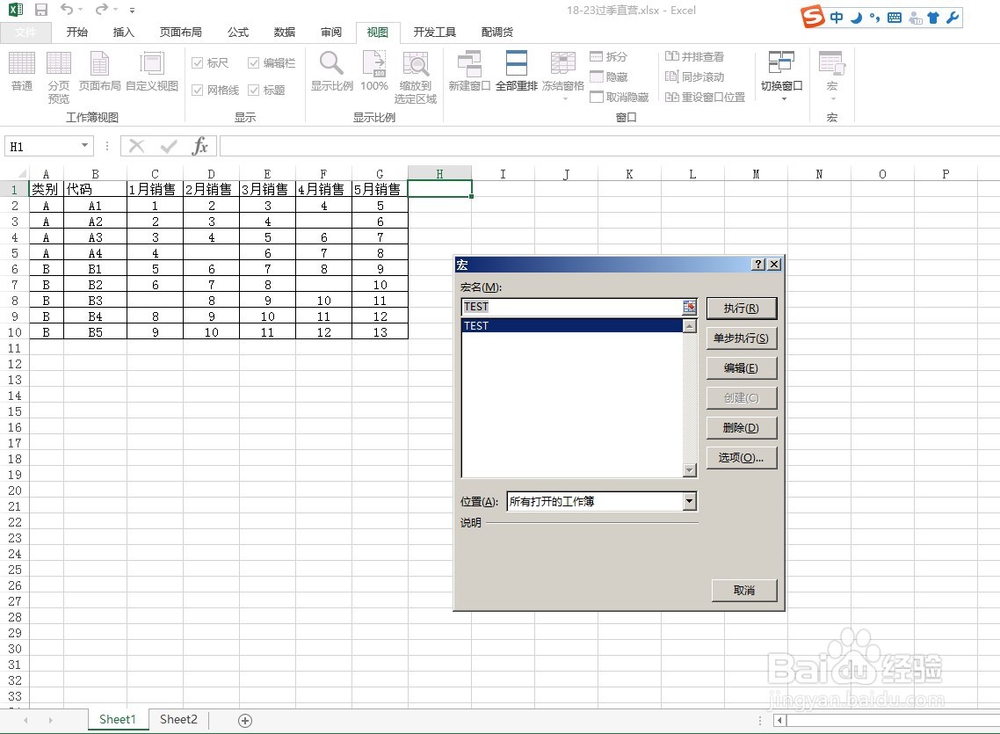Open Custom Views (自定义视图)
Viewport: 1000px width, 734px height.
(152, 71)
